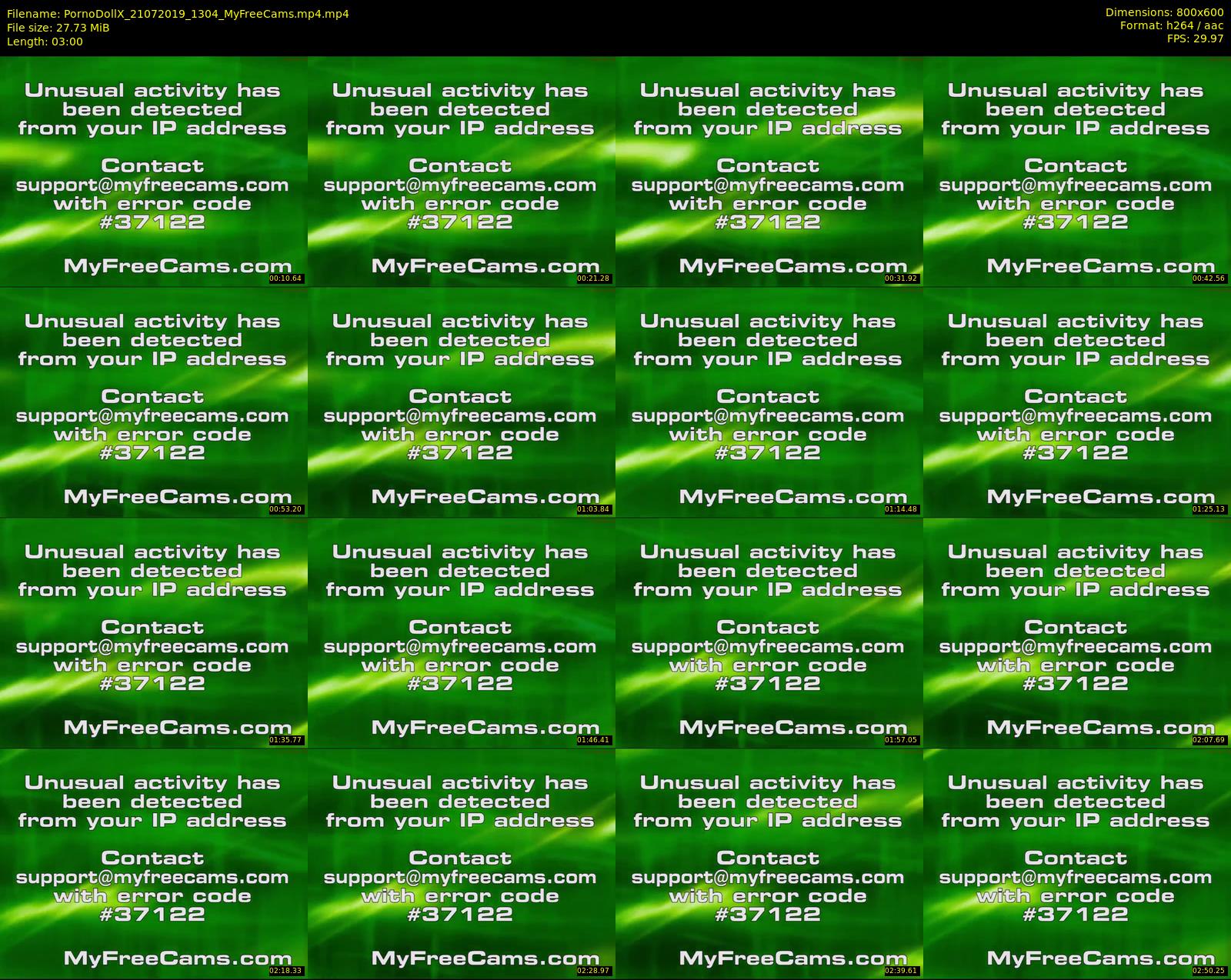Click the Filename line in the header

point(178,14)
